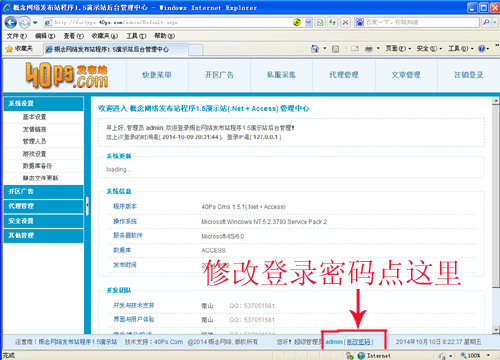Open 静态文件更新 in the sidebar
This screenshot has width=500, height=360.
pyautogui.click(x=40, y=178)
